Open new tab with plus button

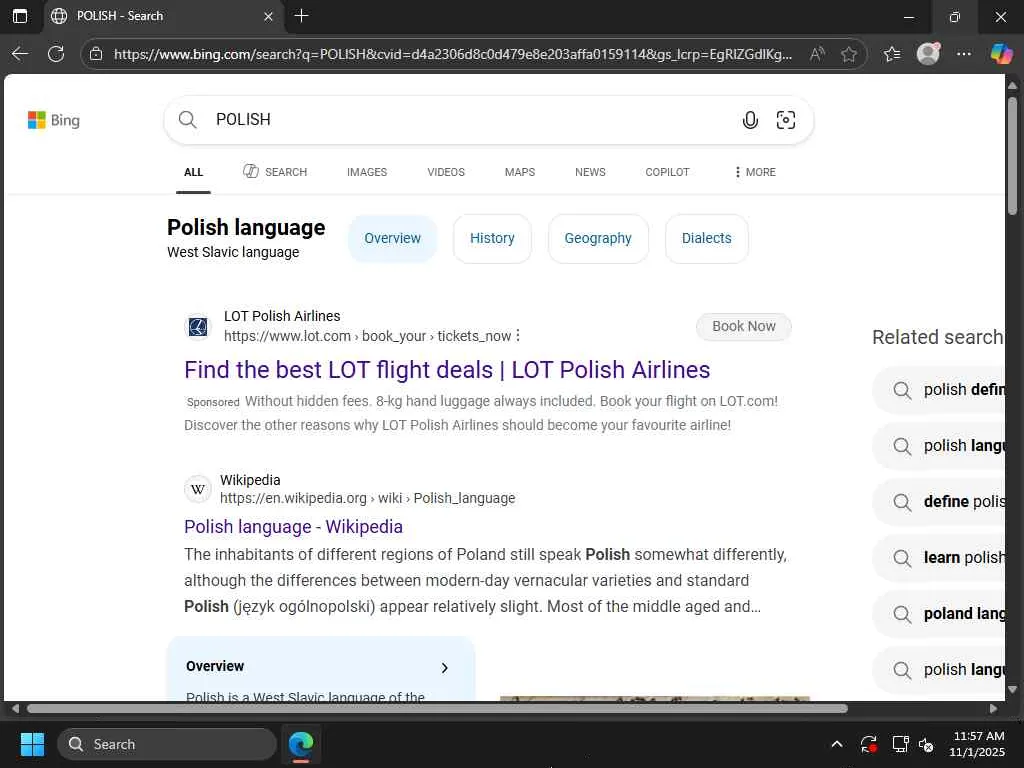click(x=301, y=16)
